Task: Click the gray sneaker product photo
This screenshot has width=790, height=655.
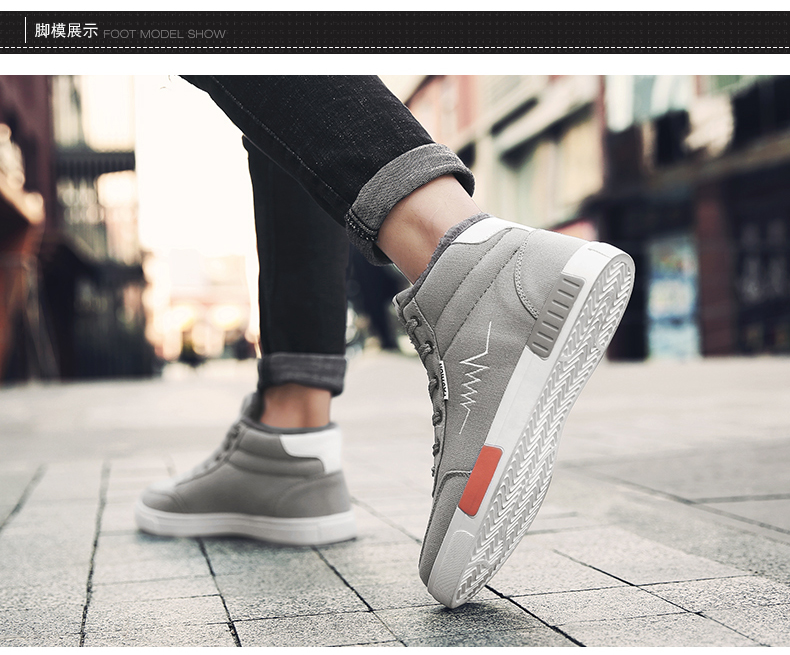Action: tap(395, 361)
